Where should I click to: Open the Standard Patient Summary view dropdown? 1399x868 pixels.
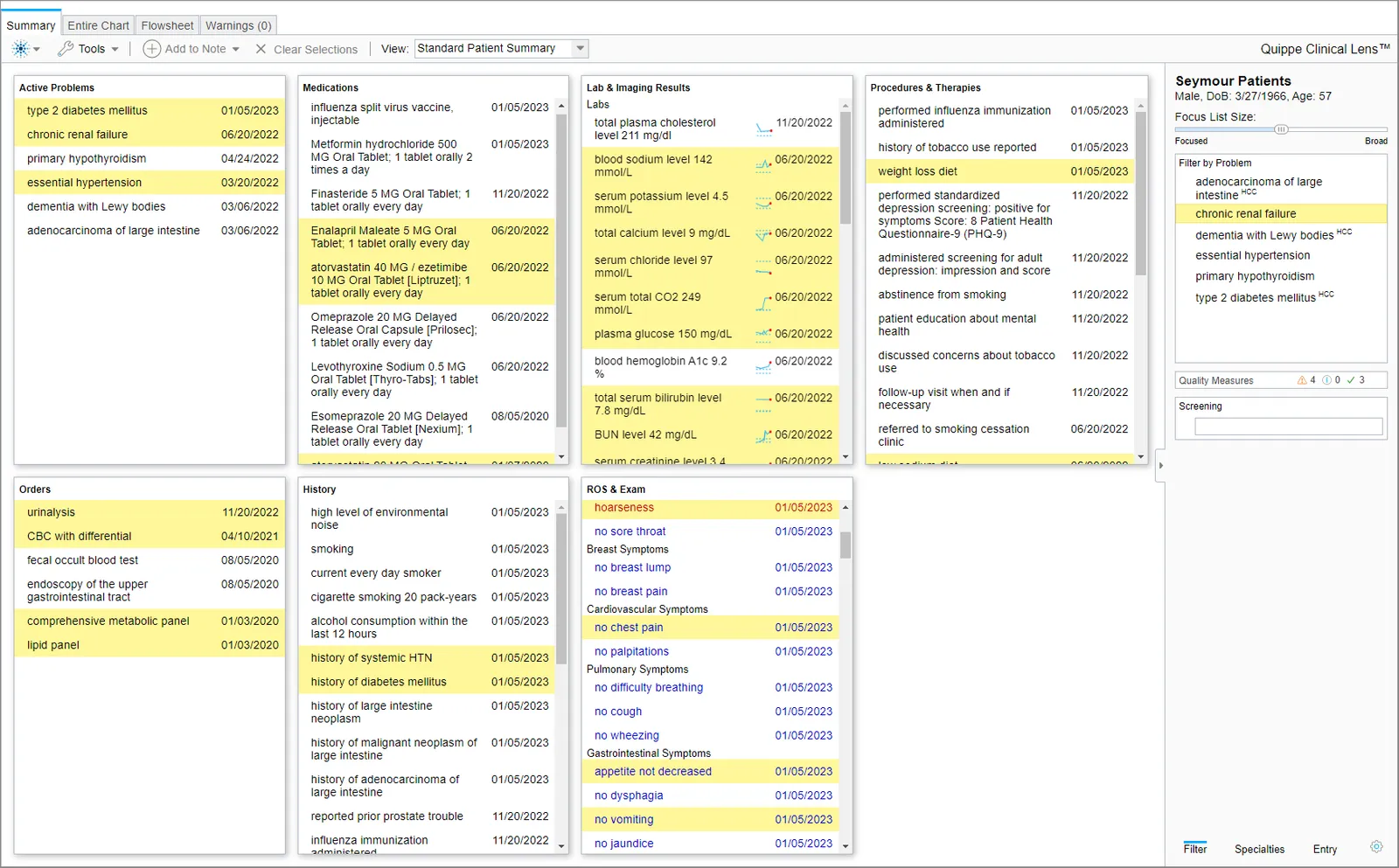tap(501, 49)
